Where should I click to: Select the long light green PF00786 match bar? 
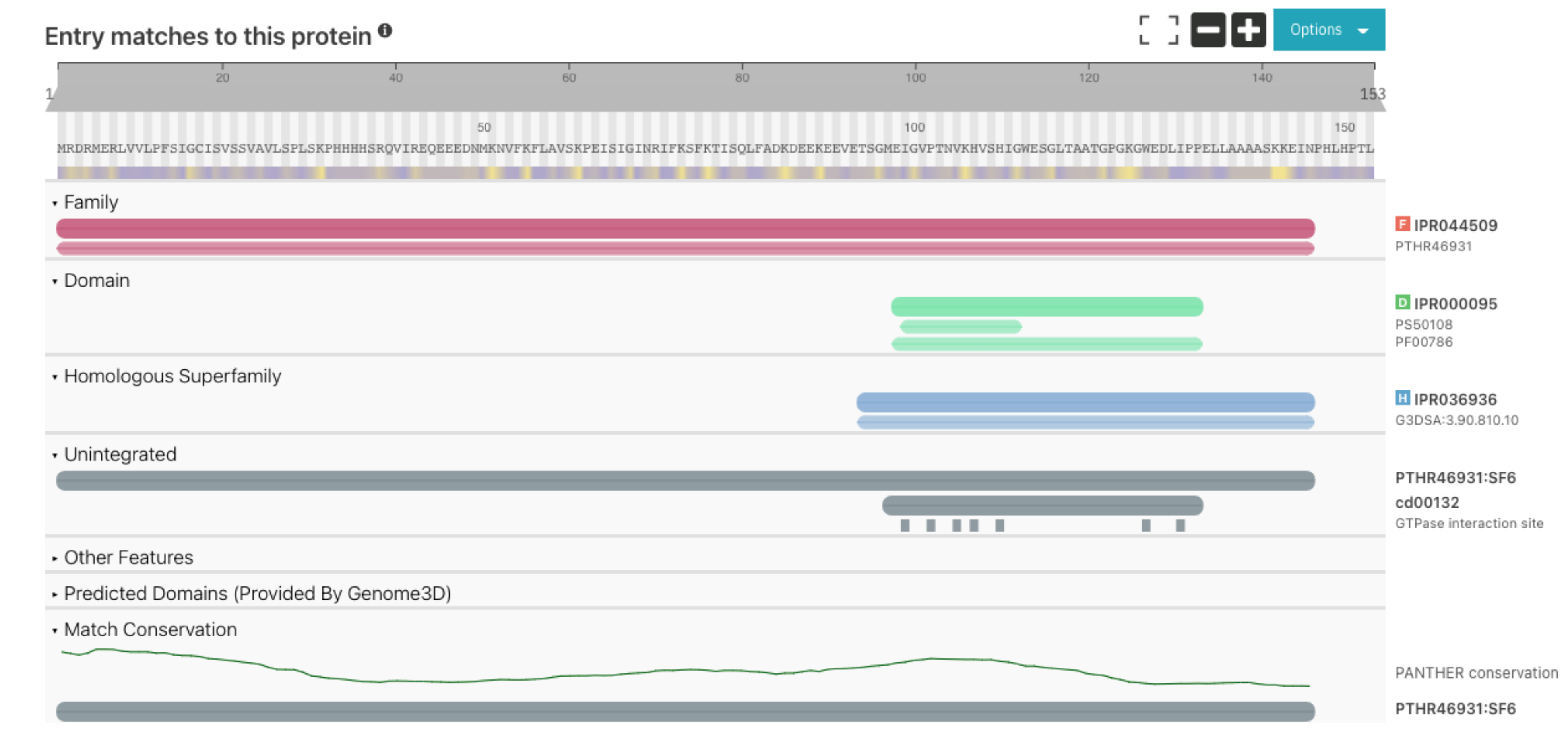(1047, 344)
